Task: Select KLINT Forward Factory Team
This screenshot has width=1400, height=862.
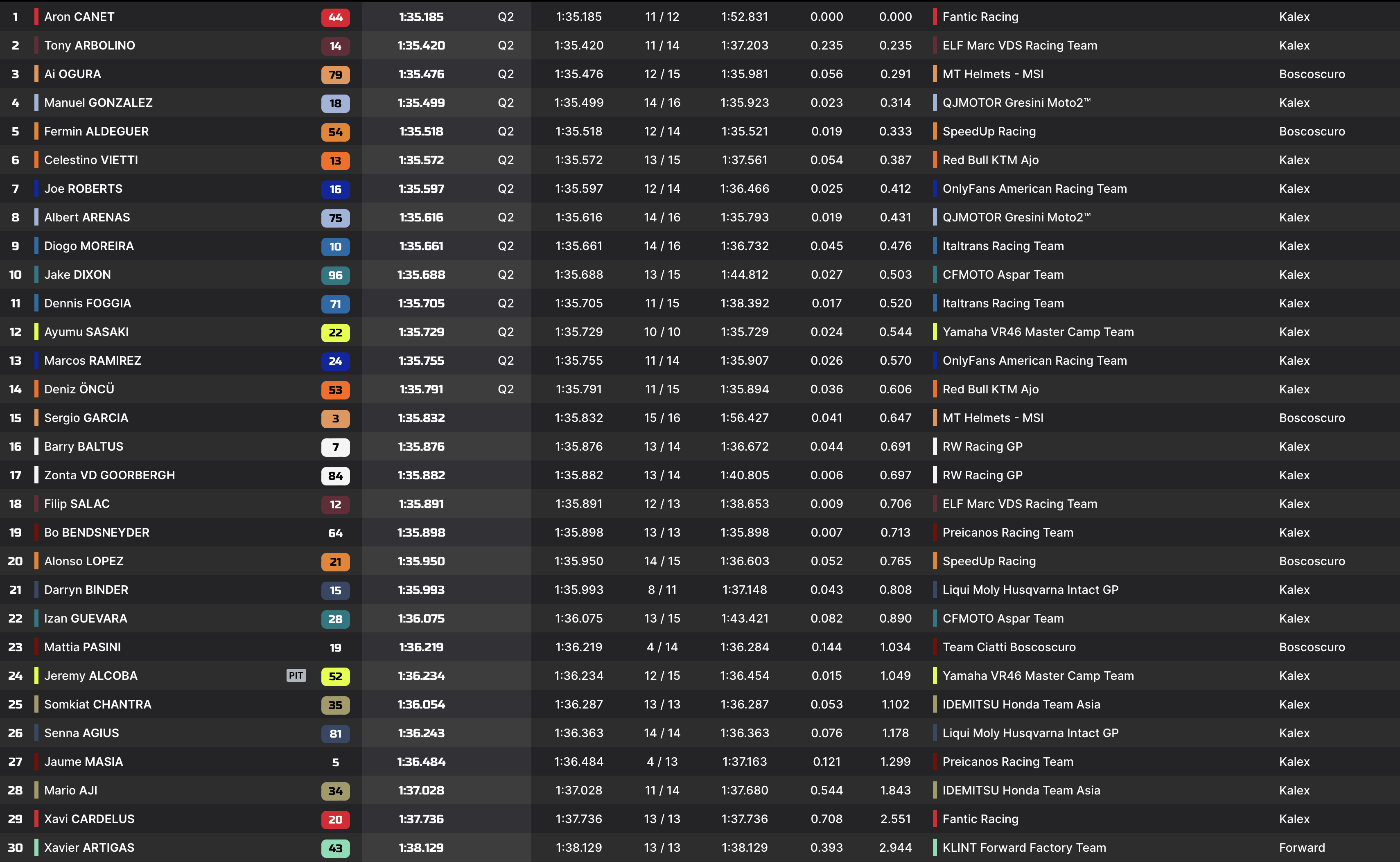Action: pos(1024,848)
